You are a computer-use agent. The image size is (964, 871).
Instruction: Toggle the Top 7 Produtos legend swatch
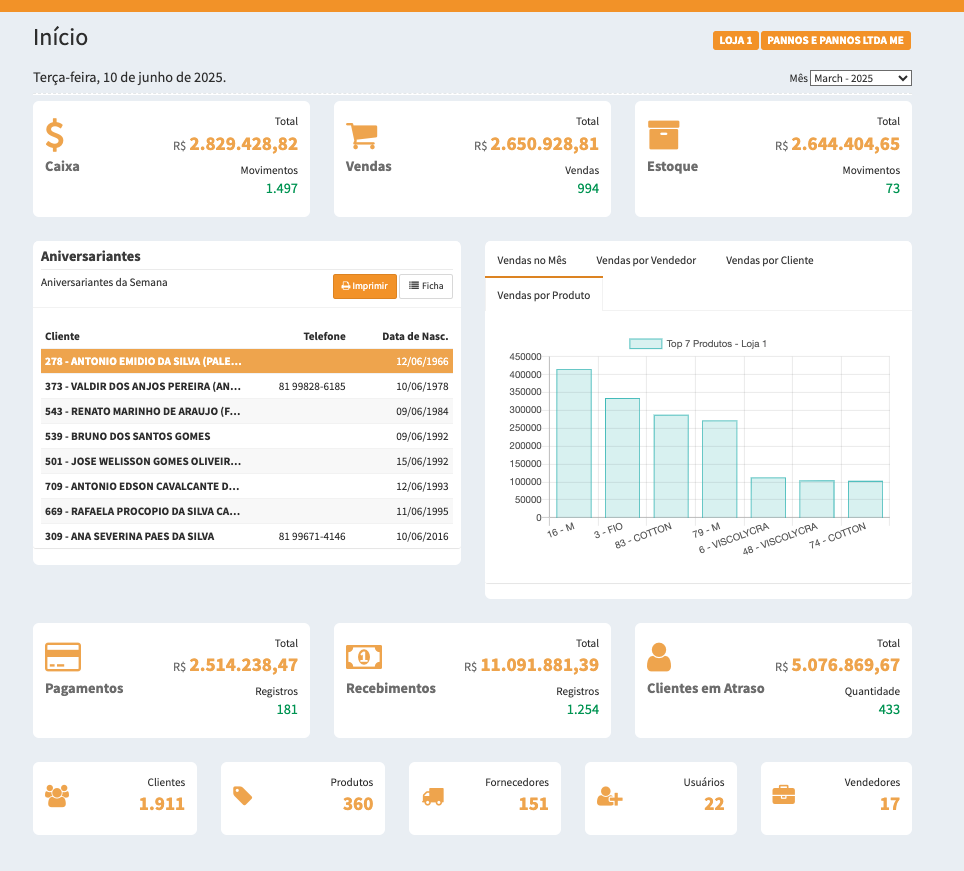645,344
